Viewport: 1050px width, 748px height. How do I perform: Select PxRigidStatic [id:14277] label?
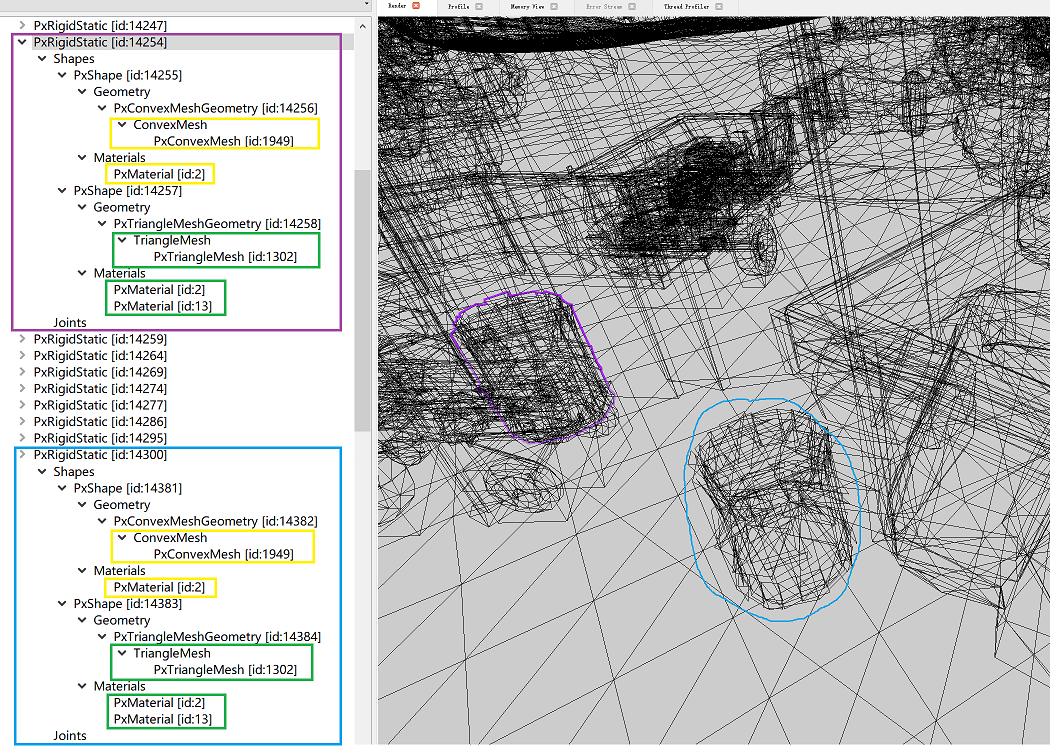[100, 405]
